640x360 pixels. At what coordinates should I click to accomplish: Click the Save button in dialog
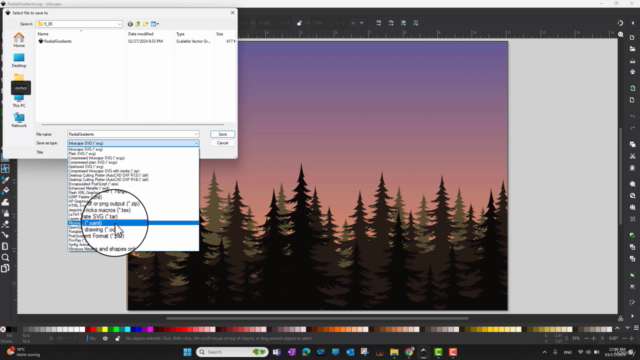click(x=222, y=134)
